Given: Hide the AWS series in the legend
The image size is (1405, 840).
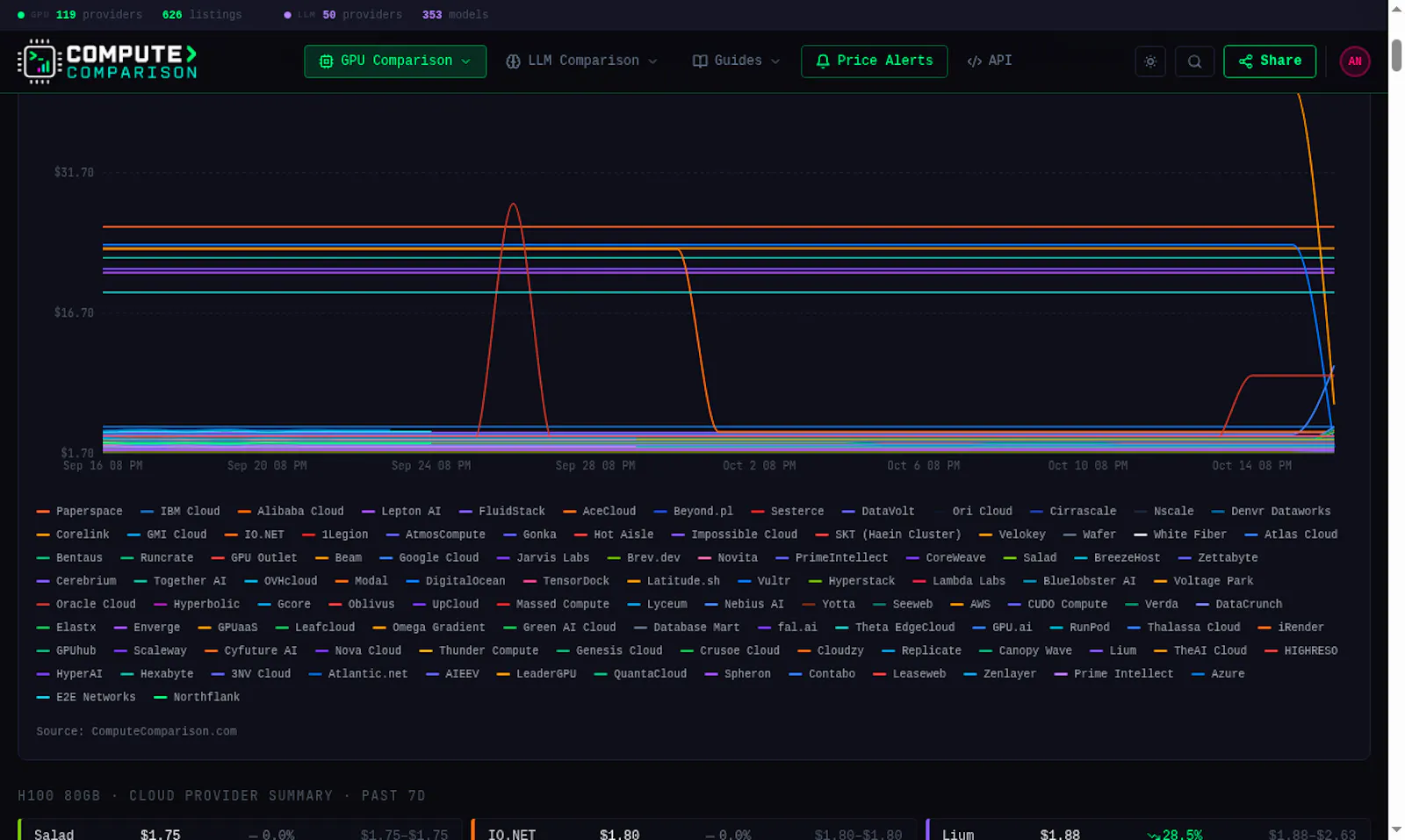Looking at the screenshot, I should point(970,605).
